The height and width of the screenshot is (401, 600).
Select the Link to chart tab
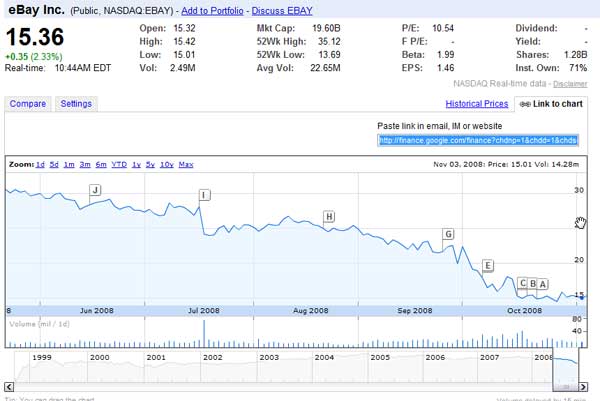point(551,104)
